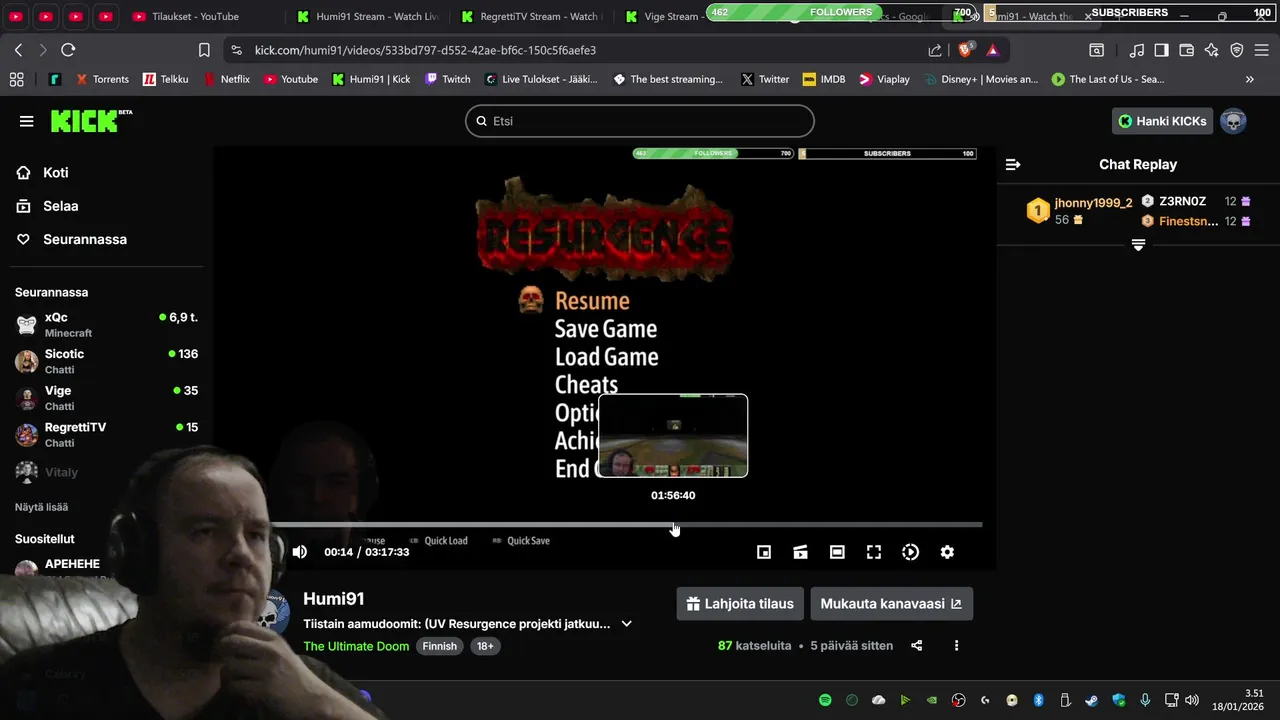Open the Kick hamburger sidebar menu
Screen dimensions: 1280x720
(x=26, y=121)
